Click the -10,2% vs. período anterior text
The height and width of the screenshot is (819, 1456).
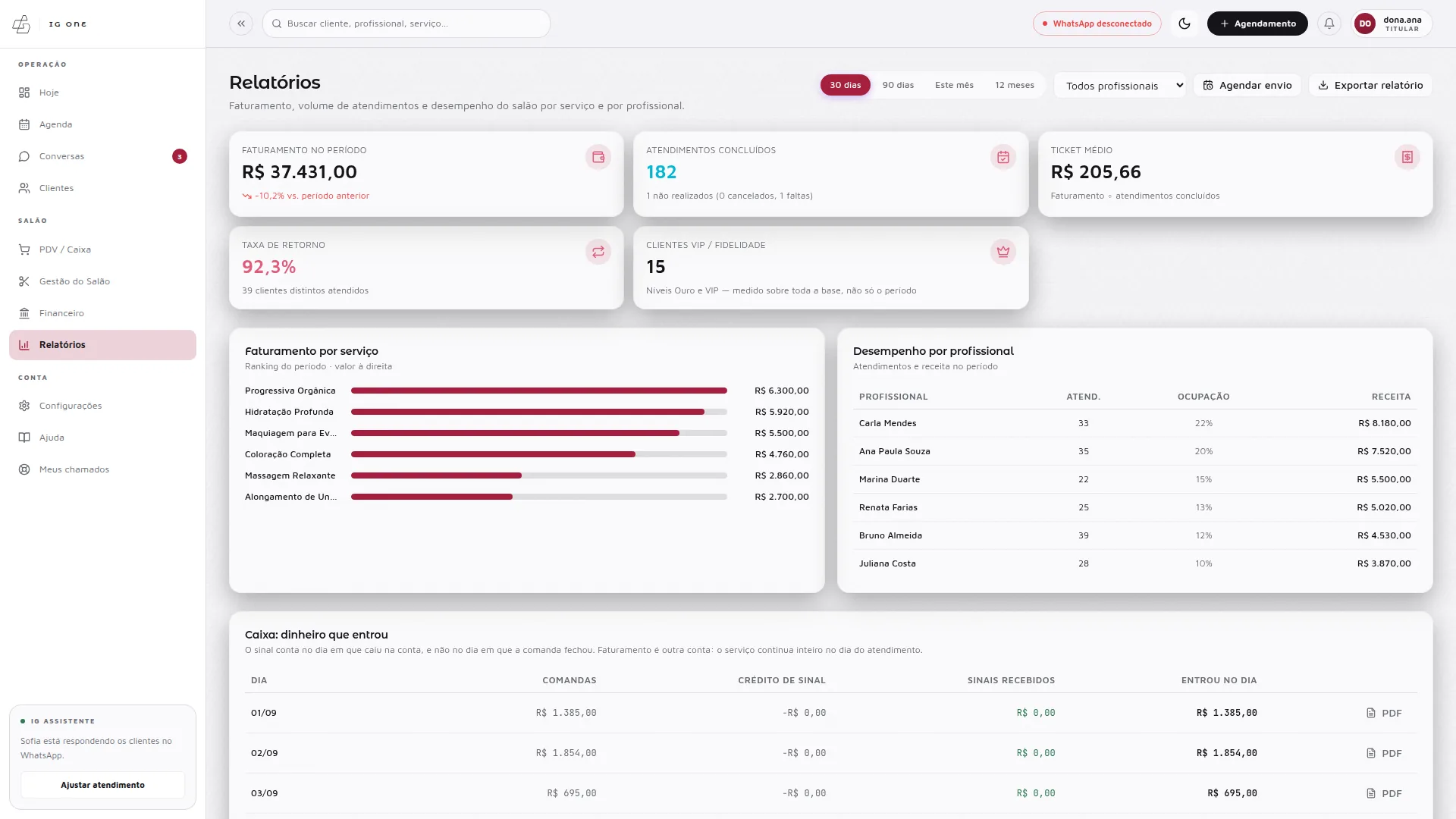click(312, 196)
